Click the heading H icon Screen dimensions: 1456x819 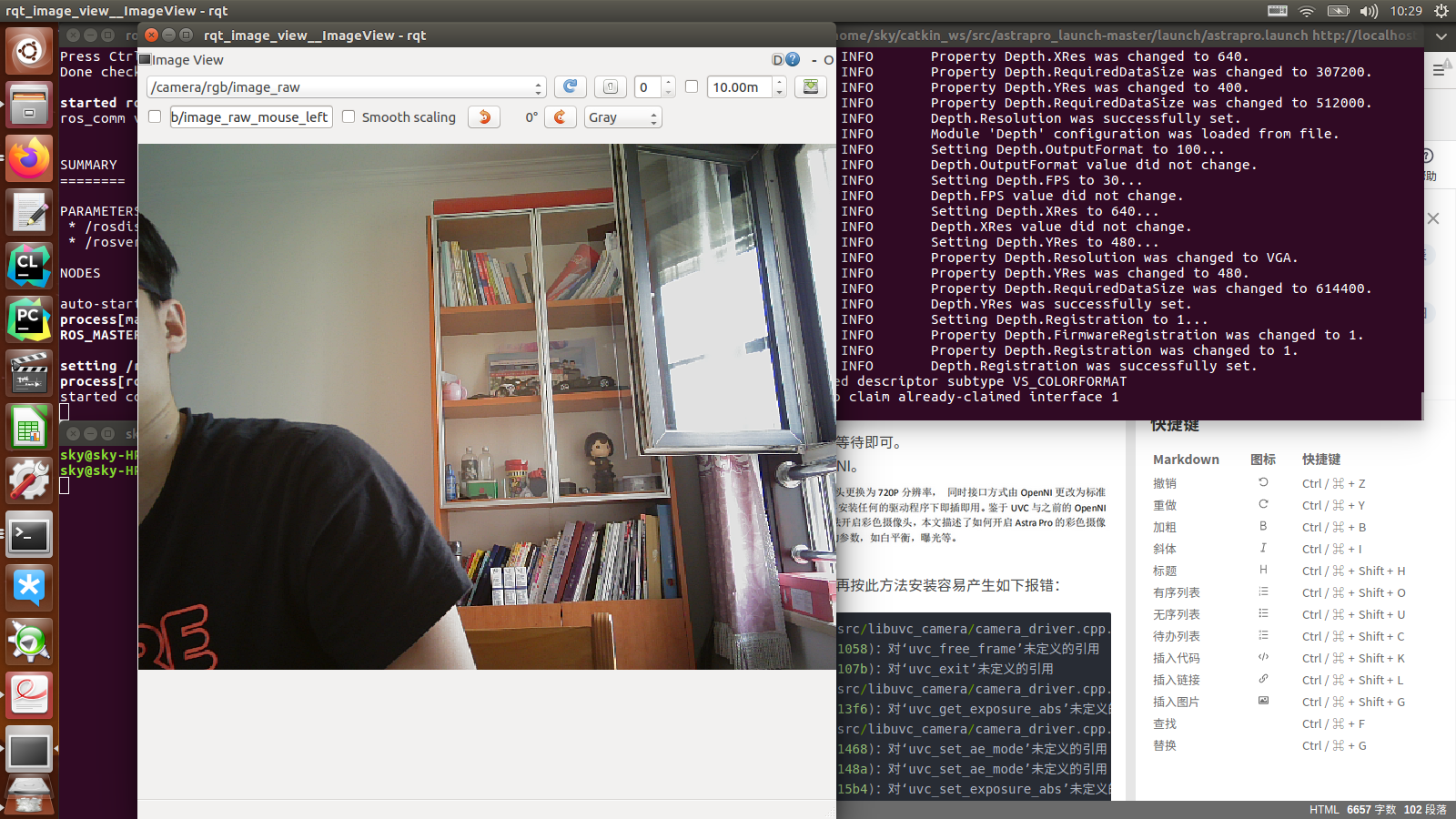coord(1263,570)
